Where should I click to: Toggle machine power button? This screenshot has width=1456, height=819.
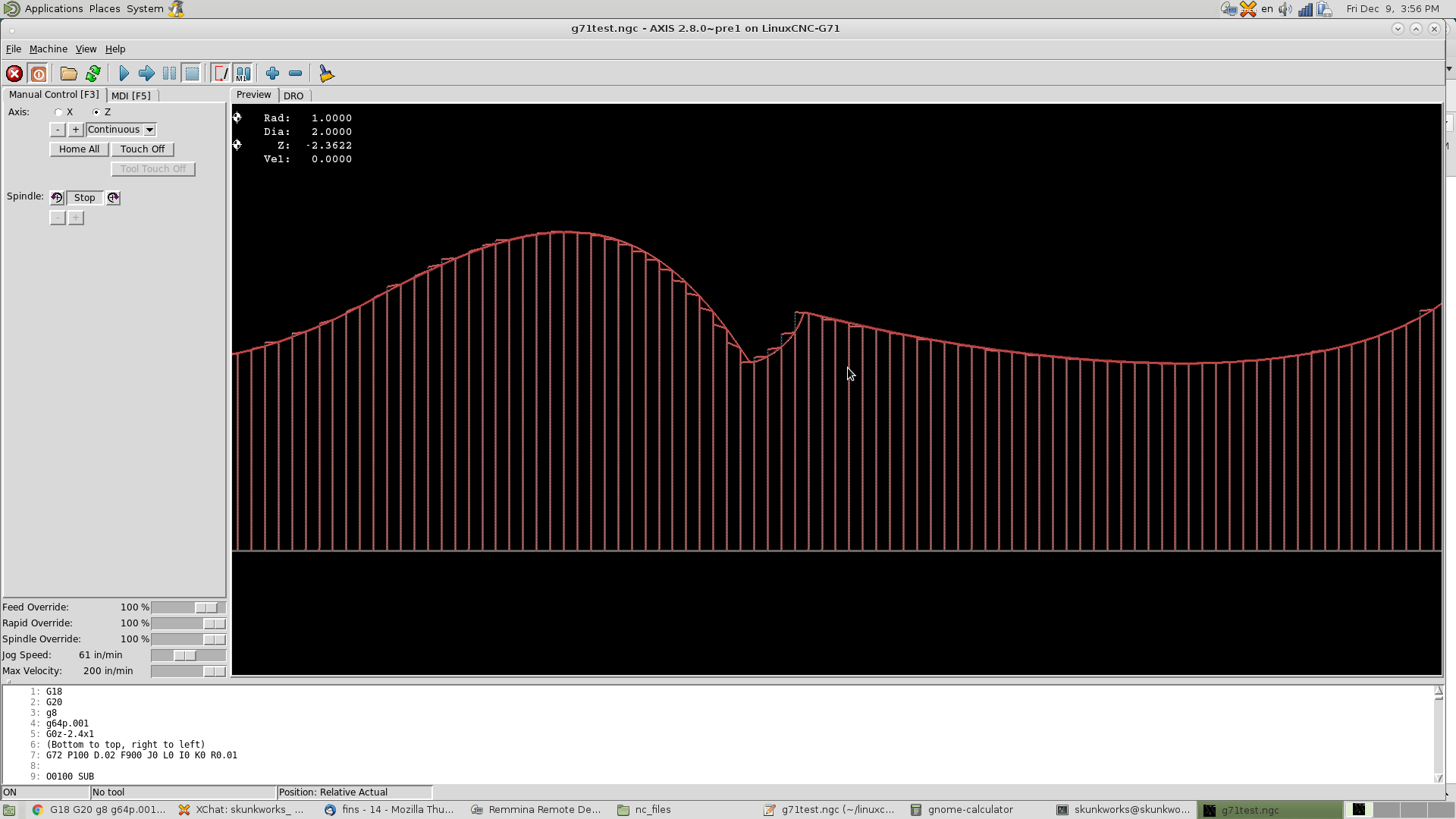point(39,74)
